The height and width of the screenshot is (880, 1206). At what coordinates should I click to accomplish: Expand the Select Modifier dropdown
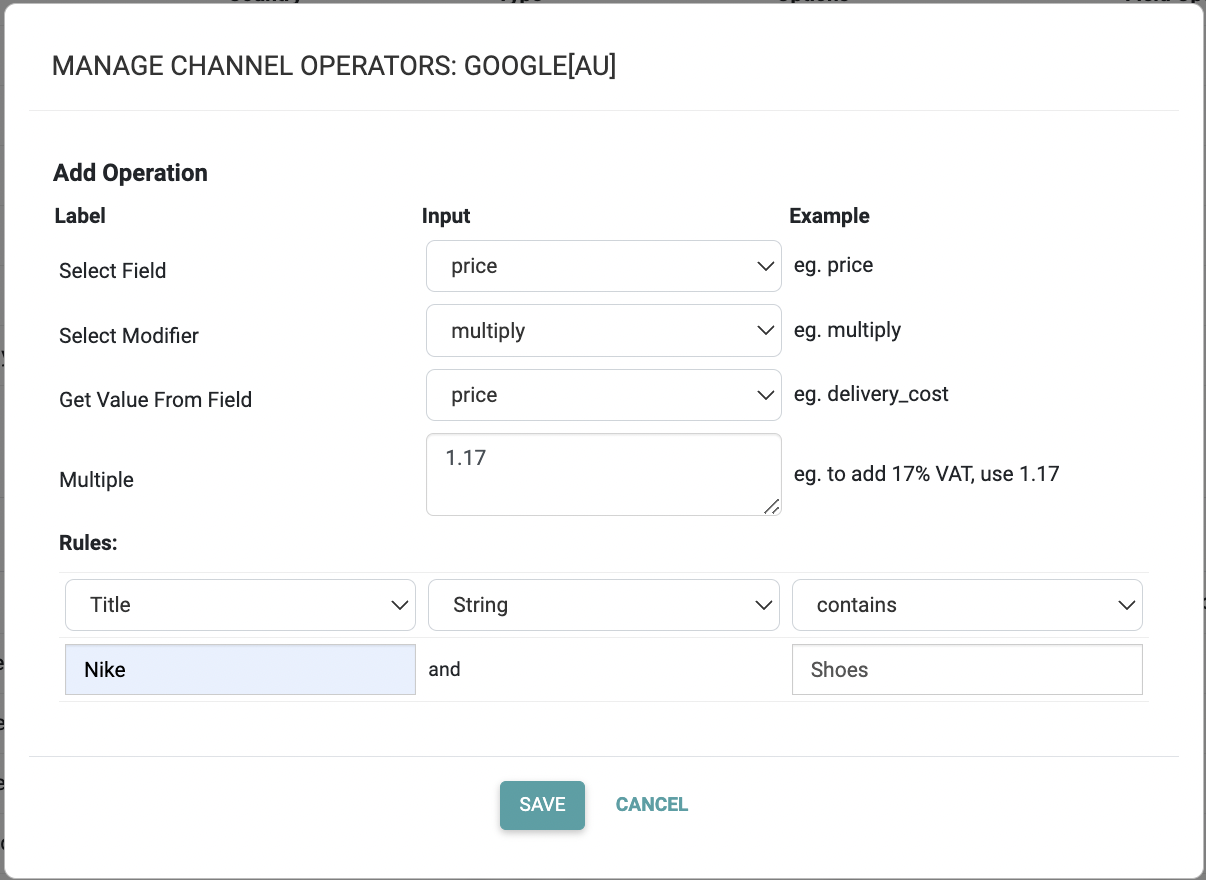(x=603, y=330)
